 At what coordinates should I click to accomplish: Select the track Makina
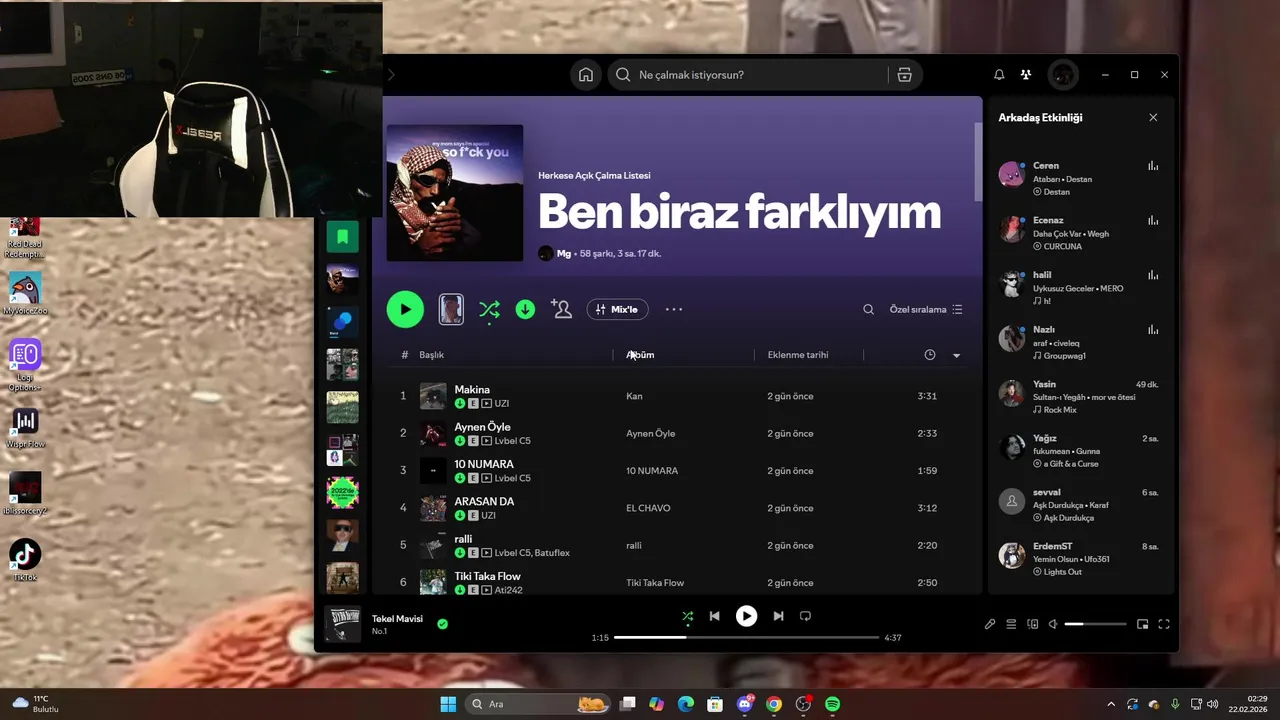[x=472, y=390]
